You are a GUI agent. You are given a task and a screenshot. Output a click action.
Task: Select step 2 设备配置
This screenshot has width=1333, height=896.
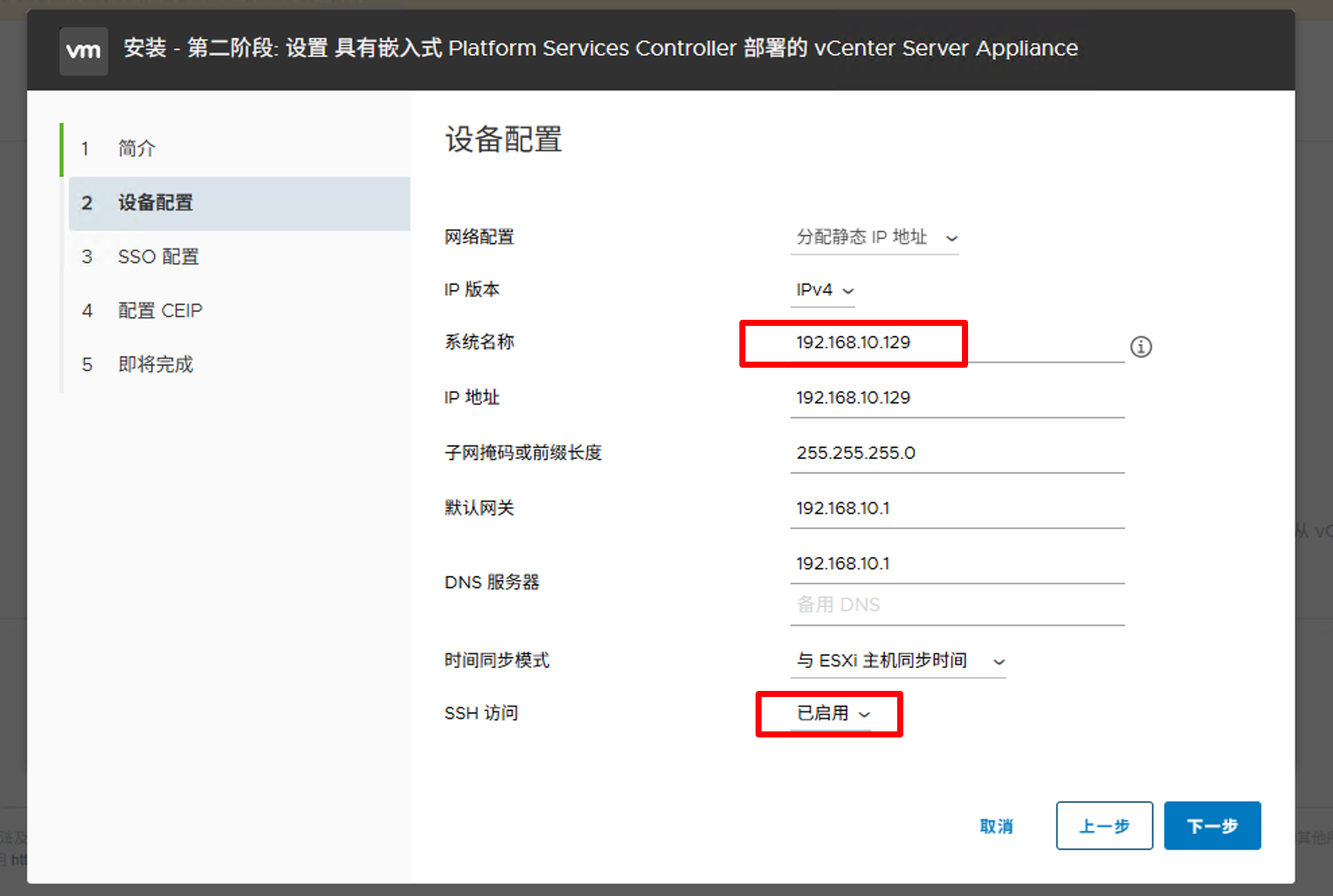tap(239, 203)
